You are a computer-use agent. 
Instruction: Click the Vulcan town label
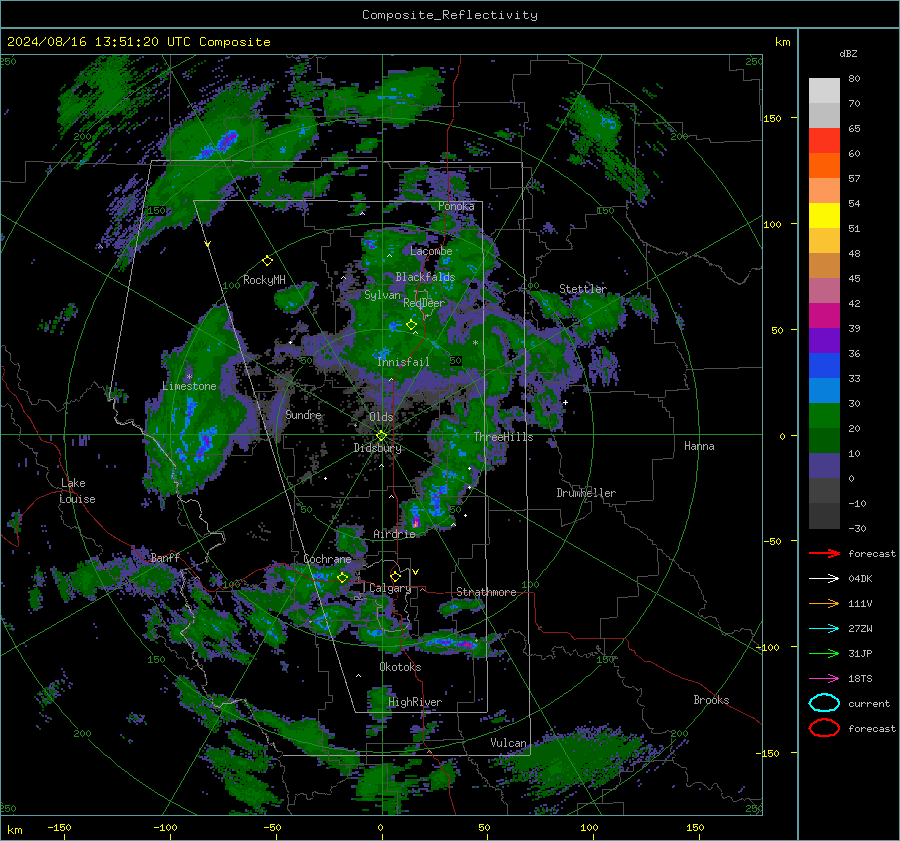coord(509,742)
